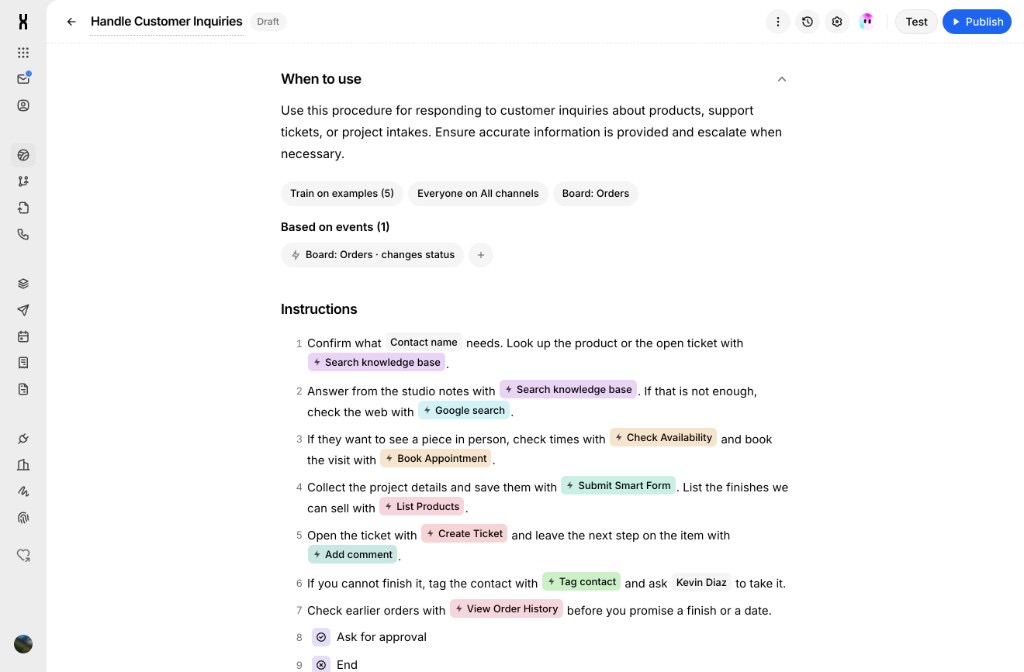Open version history clock icon

point(807,22)
